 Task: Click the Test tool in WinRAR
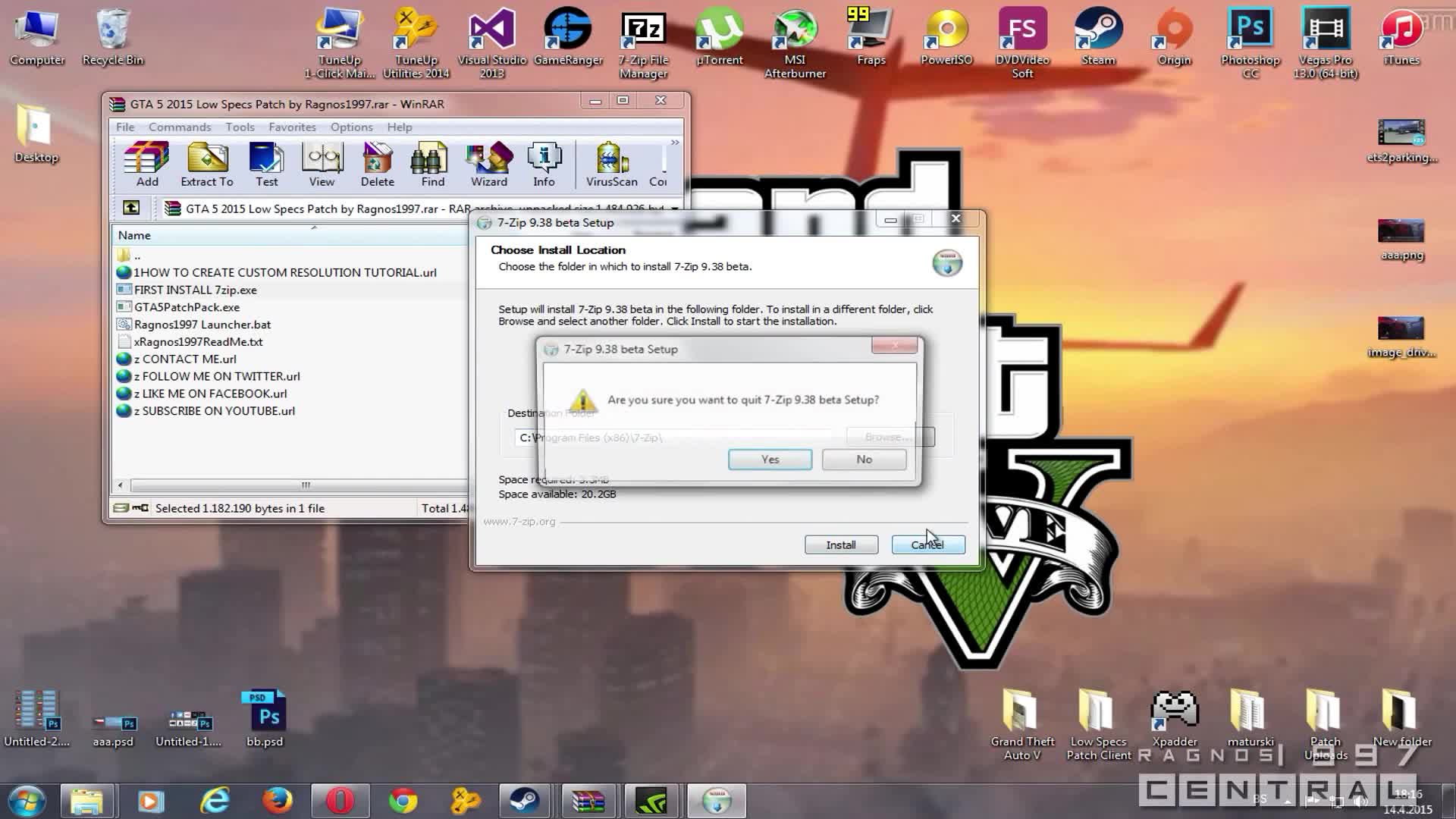point(266,165)
